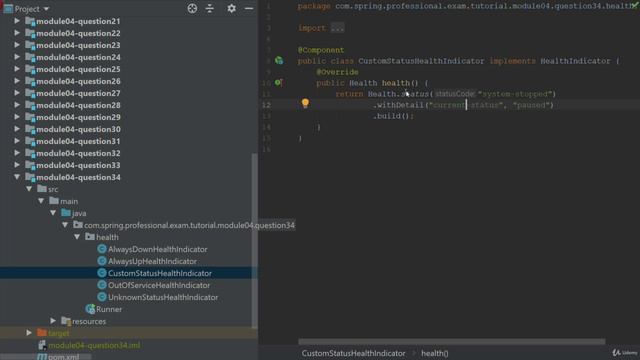Open AlwaysUpHealthIndicator class
The height and width of the screenshot is (360, 640).
pyautogui.click(x=152, y=261)
